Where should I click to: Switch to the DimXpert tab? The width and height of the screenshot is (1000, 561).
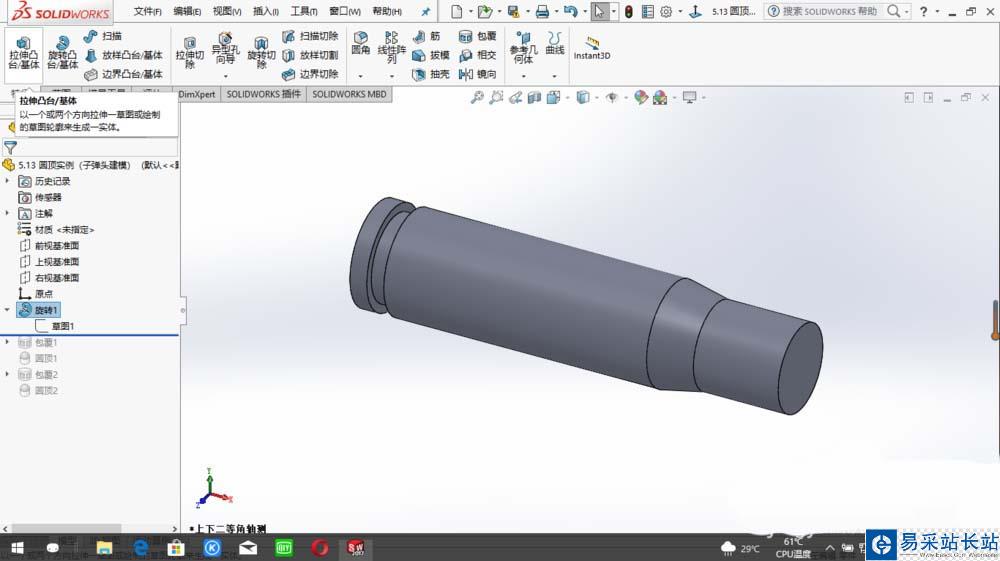[197, 94]
